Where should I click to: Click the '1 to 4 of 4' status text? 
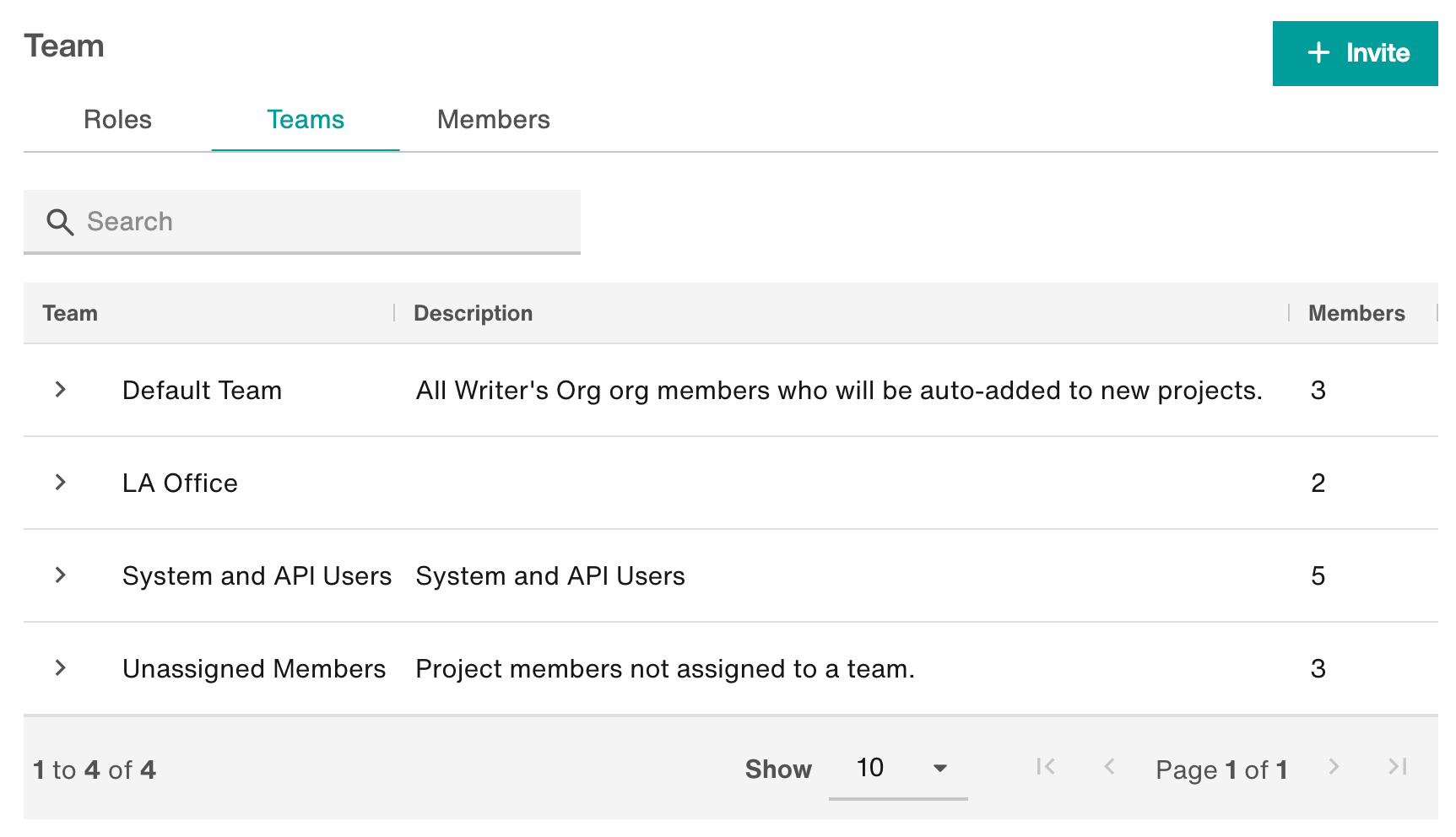[95, 769]
